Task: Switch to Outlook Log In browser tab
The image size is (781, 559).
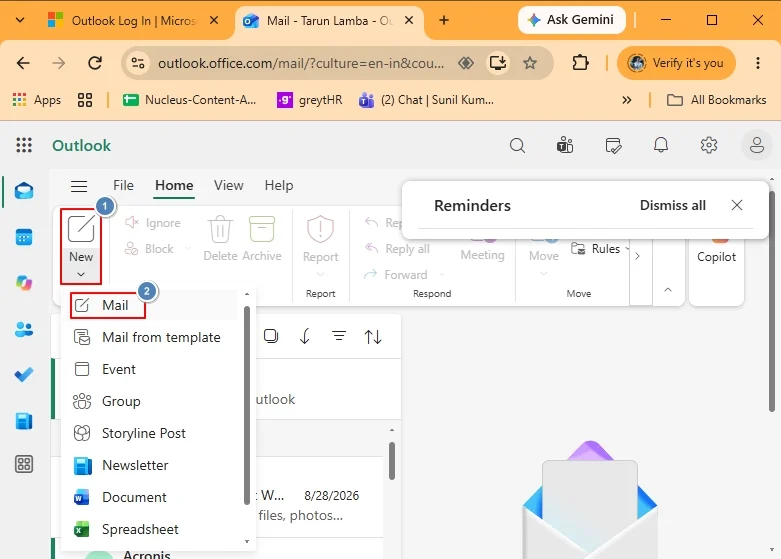Action: pos(132,21)
